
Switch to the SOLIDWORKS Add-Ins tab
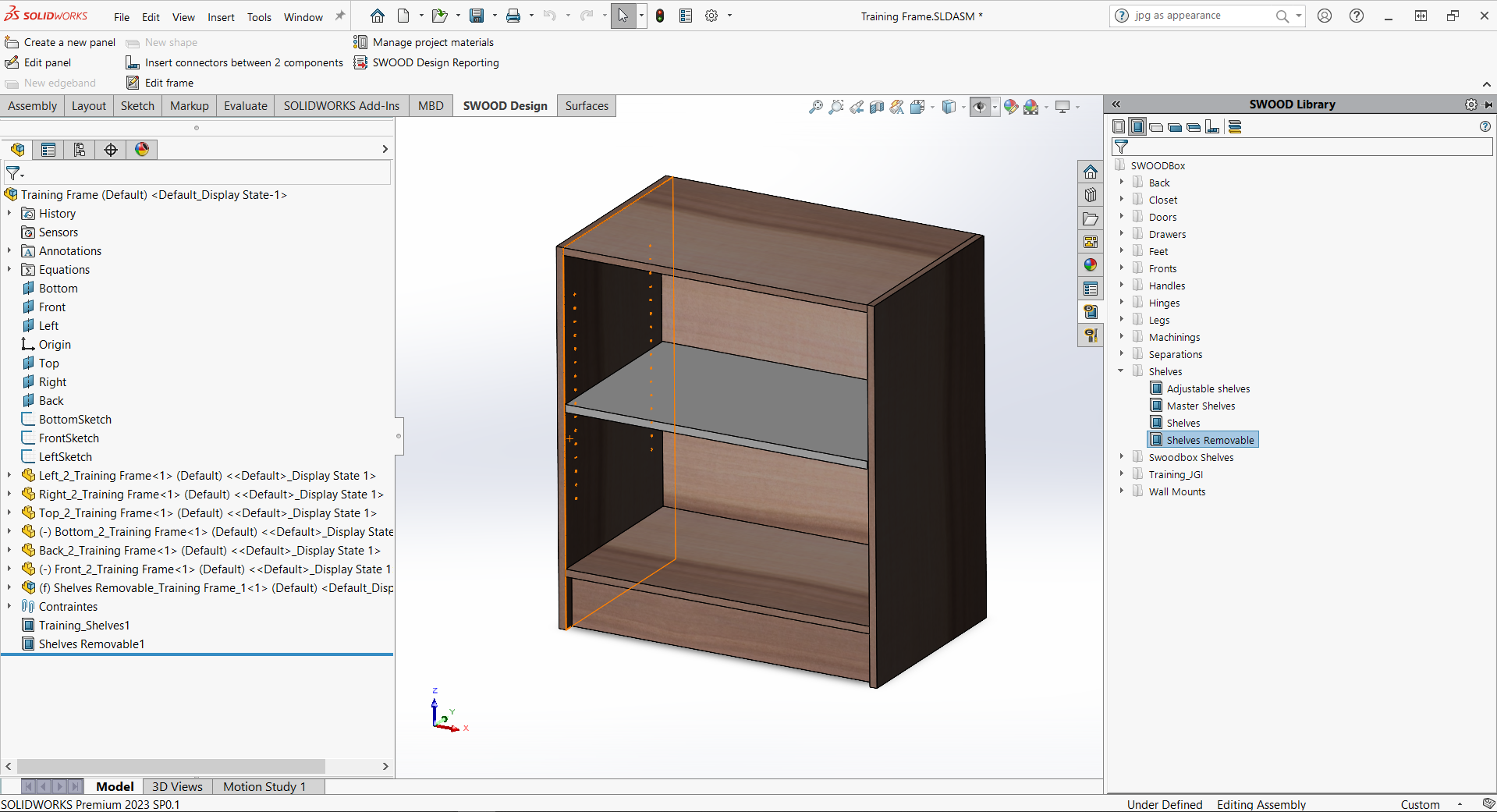342,106
